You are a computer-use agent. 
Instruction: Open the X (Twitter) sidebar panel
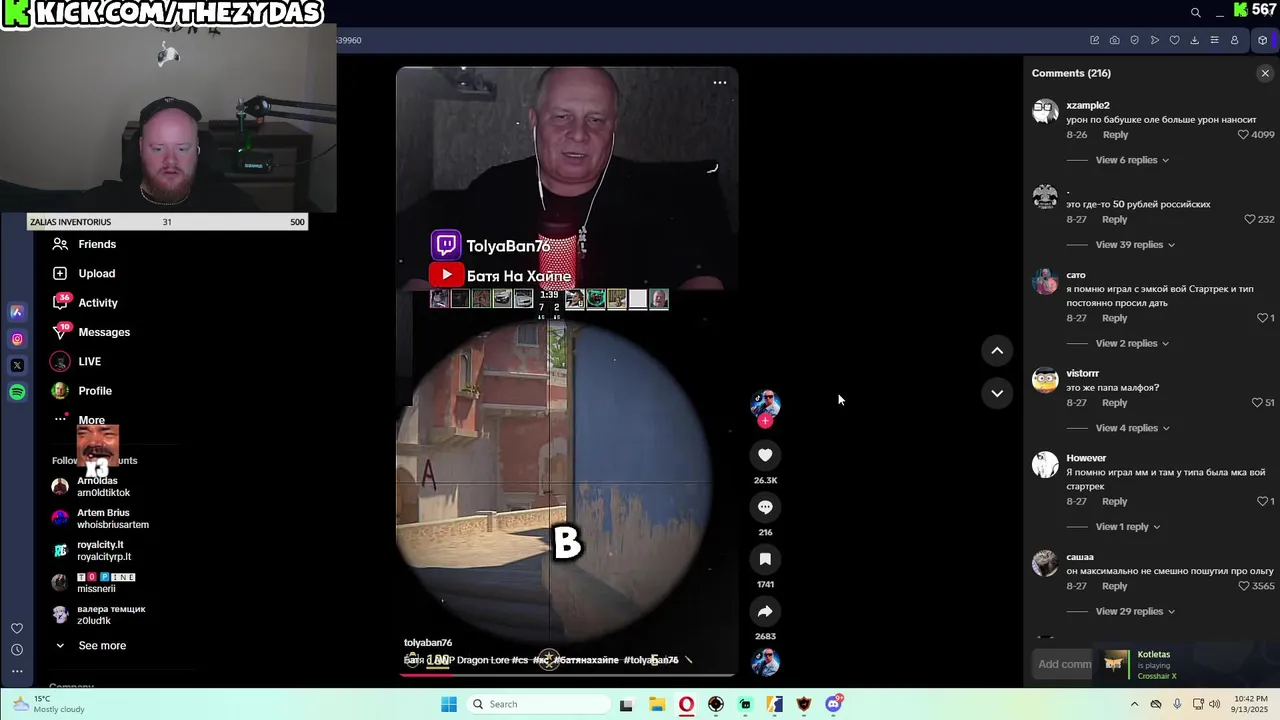(17, 365)
